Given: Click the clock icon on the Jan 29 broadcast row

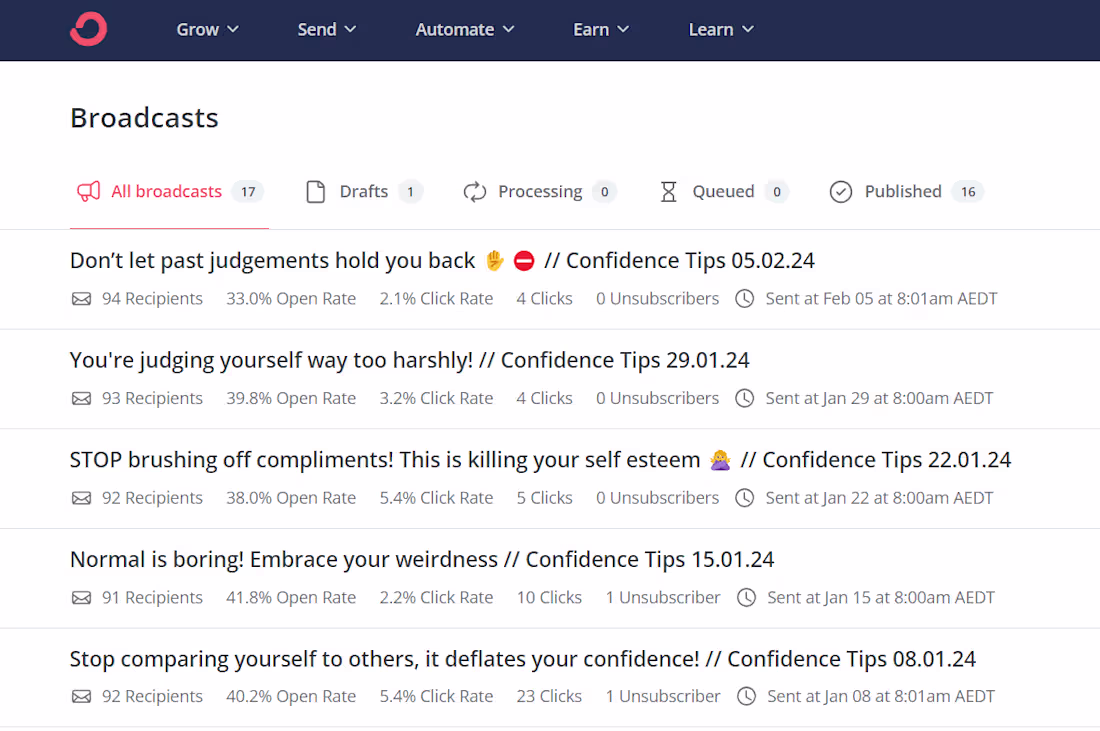Looking at the screenshot, I should (744, 398).
